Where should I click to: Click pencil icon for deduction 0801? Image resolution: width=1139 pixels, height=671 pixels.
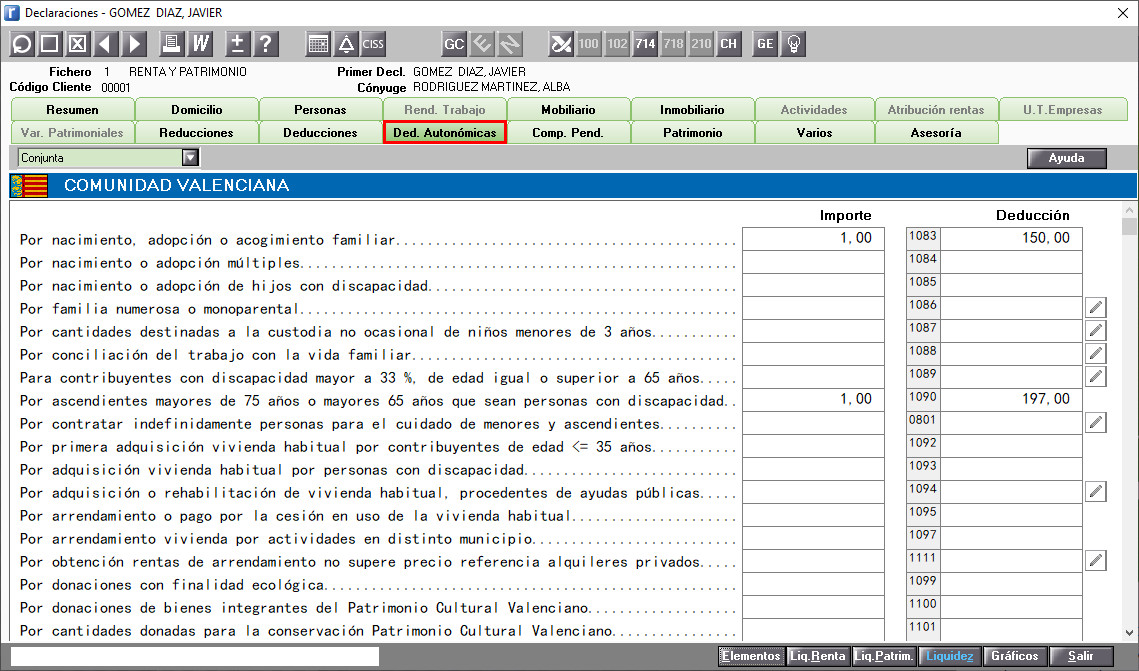click(1095, 423)
